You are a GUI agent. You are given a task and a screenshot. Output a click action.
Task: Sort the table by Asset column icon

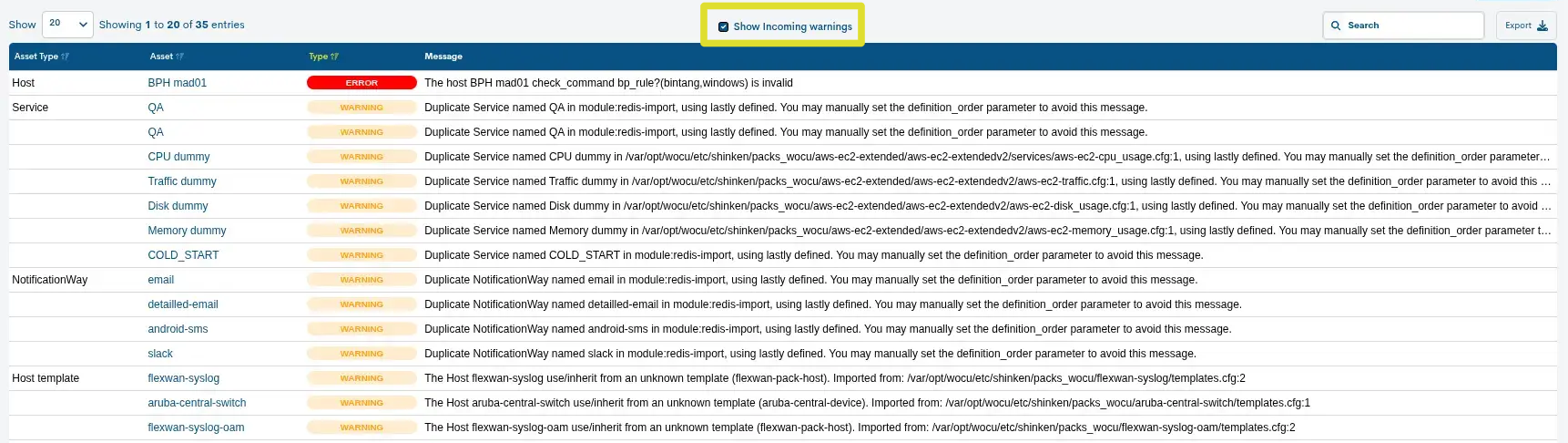click(179, 57)
